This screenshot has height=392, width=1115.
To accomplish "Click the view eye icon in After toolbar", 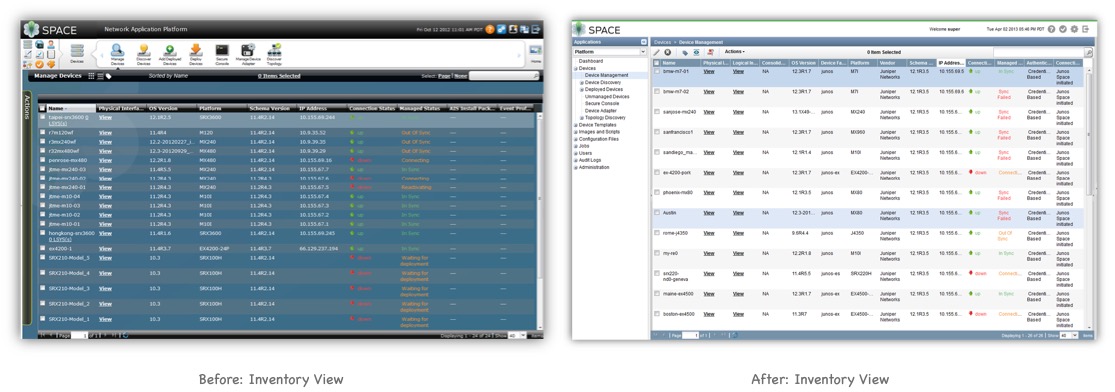I will coord(697,52).
